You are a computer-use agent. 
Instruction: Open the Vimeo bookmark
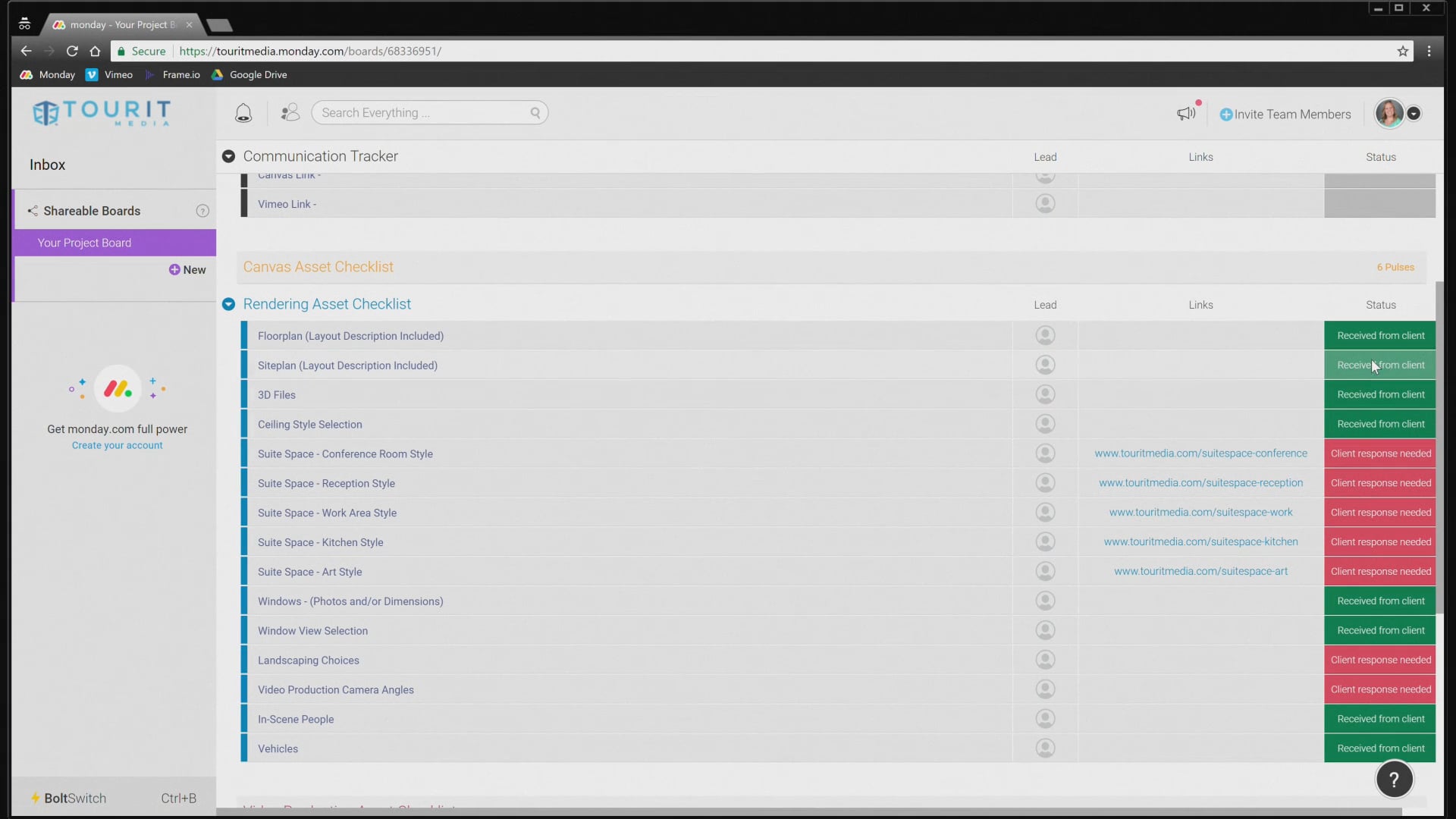click(x=110, y=74)
